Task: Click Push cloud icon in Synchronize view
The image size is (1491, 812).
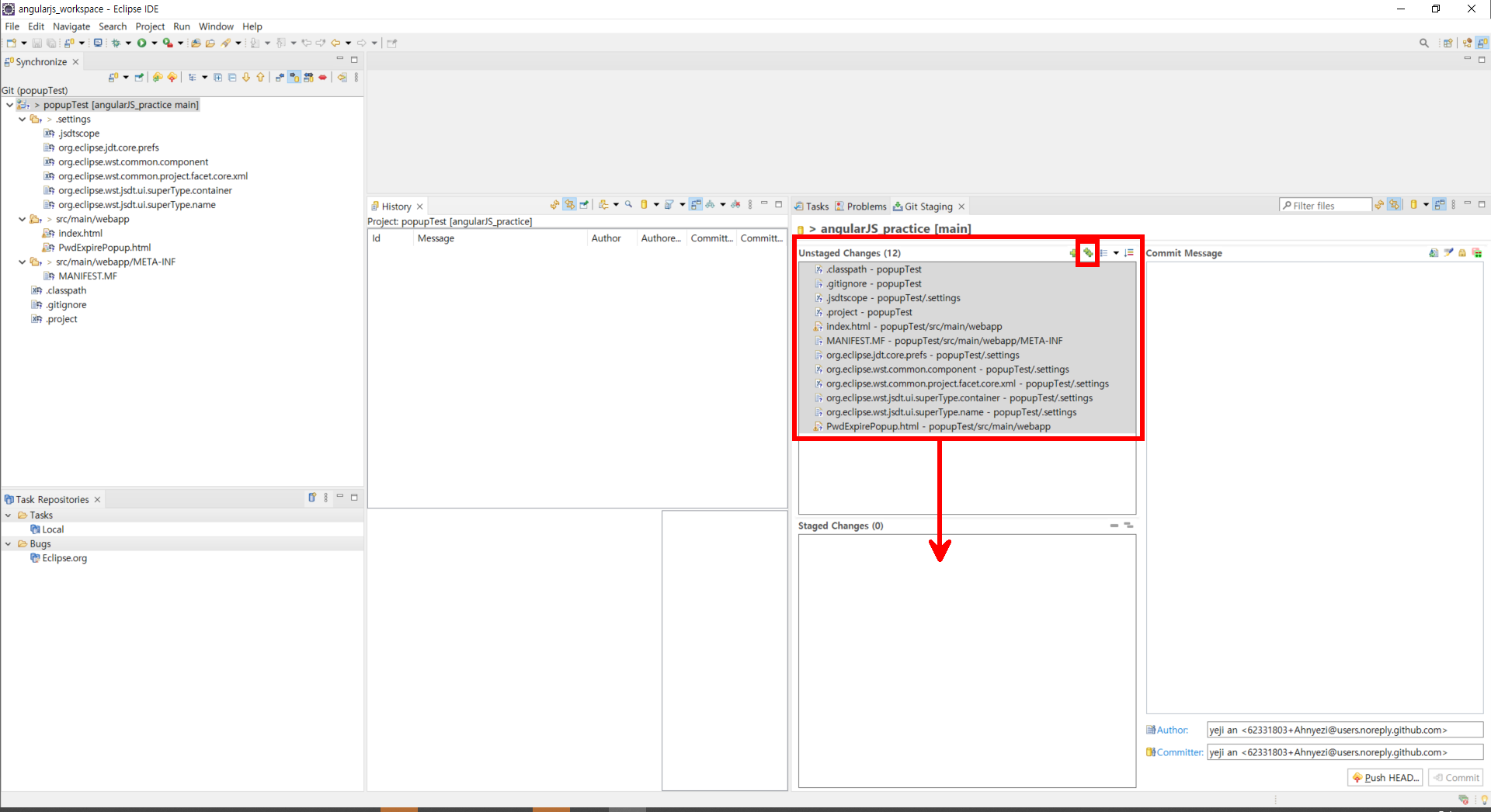Action: click(x=172, y=78)
